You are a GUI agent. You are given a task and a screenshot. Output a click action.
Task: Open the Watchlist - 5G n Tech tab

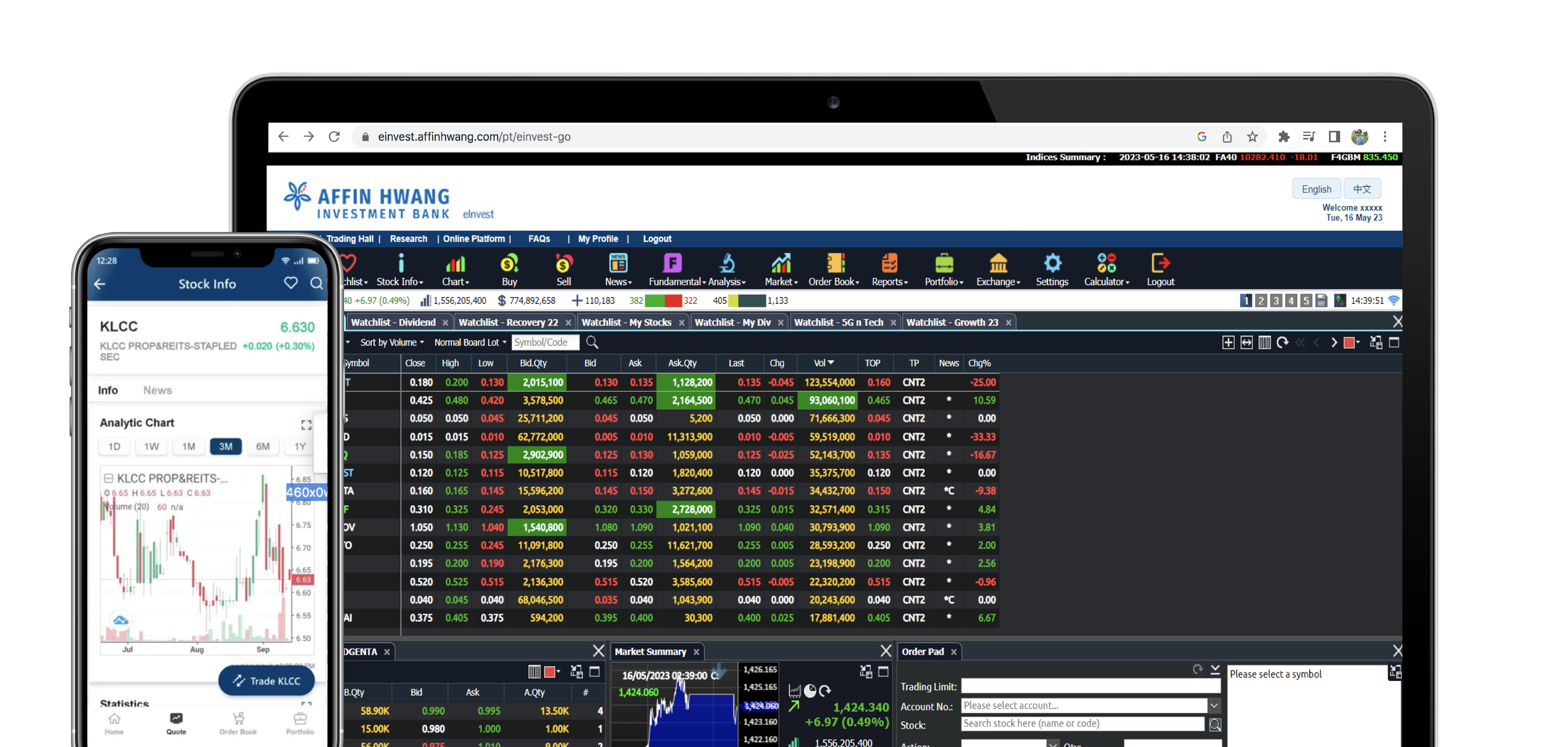tap(839, 322)
